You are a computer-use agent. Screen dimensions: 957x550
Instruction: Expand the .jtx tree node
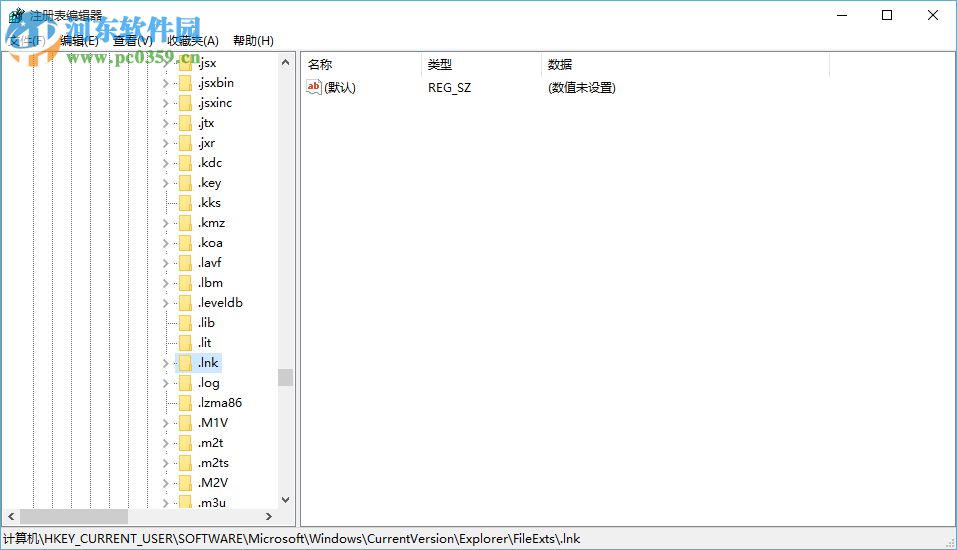tap(165, 123)
